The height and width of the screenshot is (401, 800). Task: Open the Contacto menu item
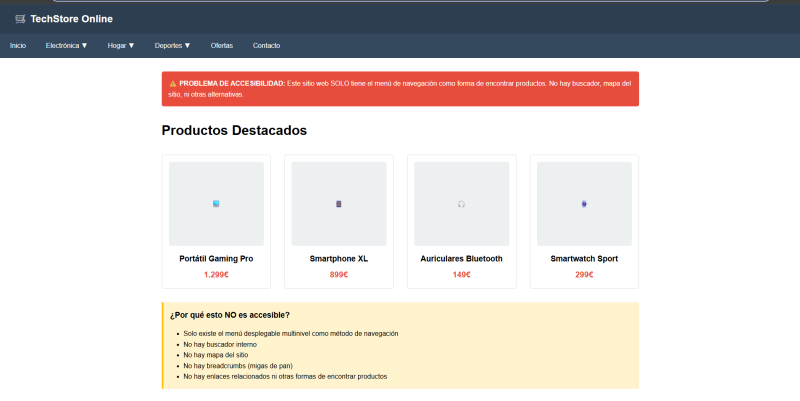pyautogui.click(x=266, y=45)
